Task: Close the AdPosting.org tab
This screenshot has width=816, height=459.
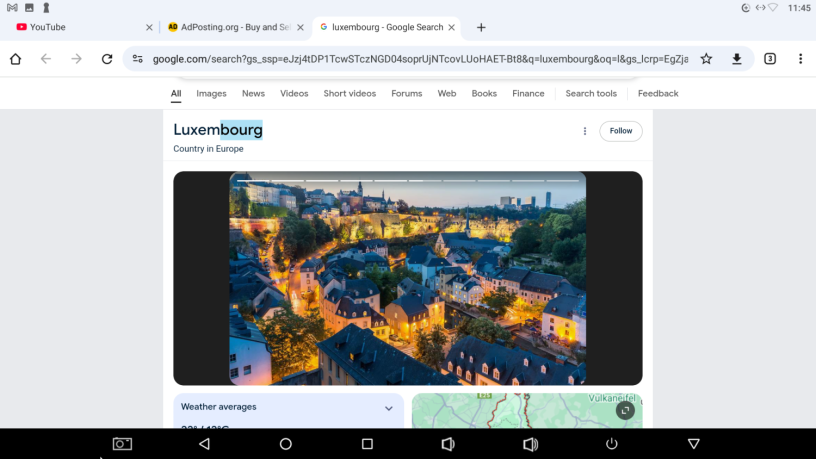Action: 300,27
